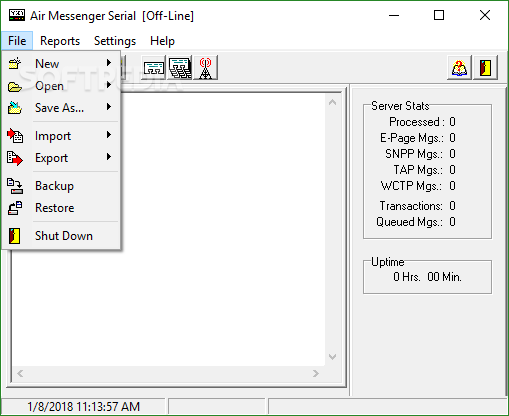The height and width of the screenshot is (416, 509).
Task: Click the E-Page Mgs. label
Action: tap(412, 138)
